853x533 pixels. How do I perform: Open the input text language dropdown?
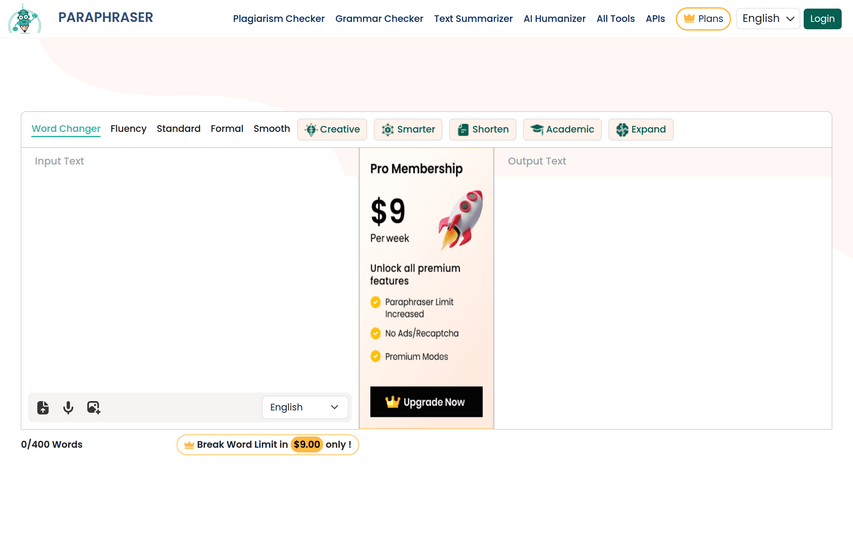pos(305,407)
